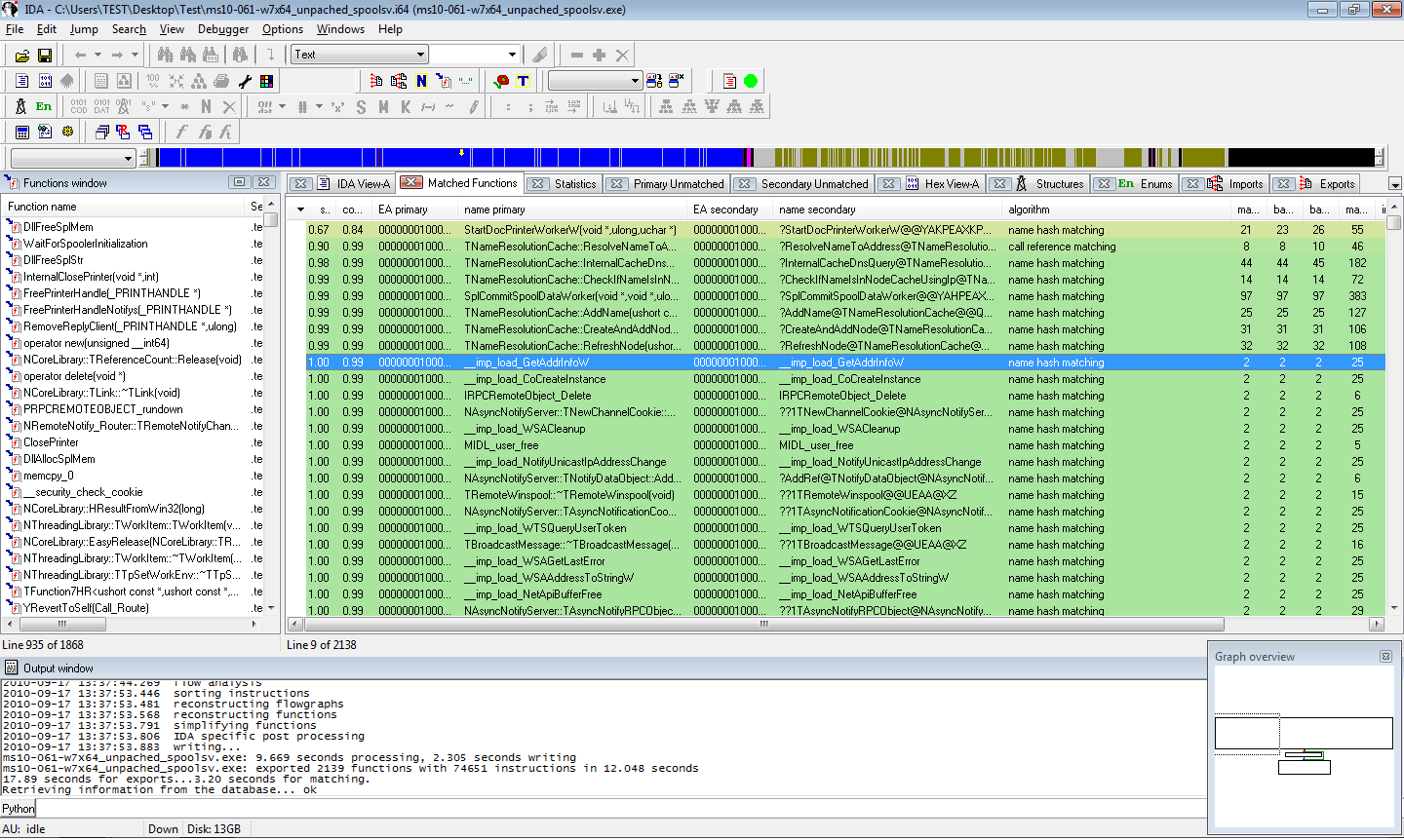Image resolution: width=1404 pixels, height=840 pixels.
Task: Sort by the 'name secondary' column header
Action: (887, 210)
